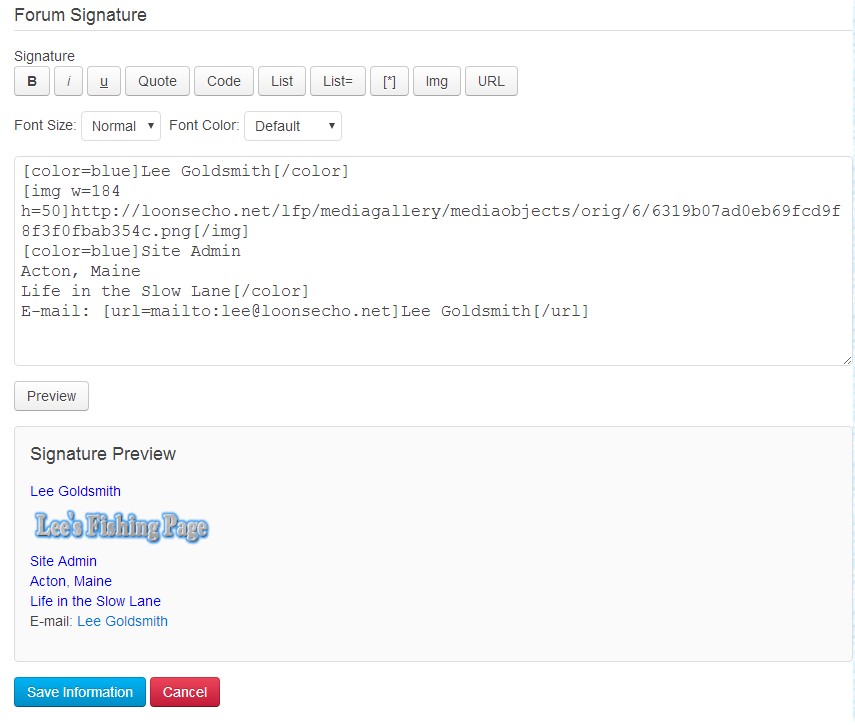Insert list item [*] tag
The width and height of the screenshot is (855, 725).
389,82
